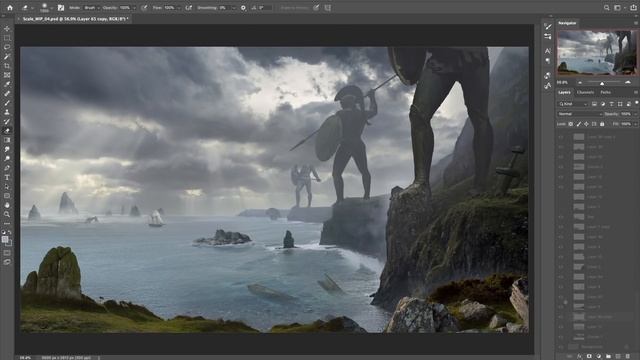Select the Crop tool
640x360 pixels.
tap(7, 66)
